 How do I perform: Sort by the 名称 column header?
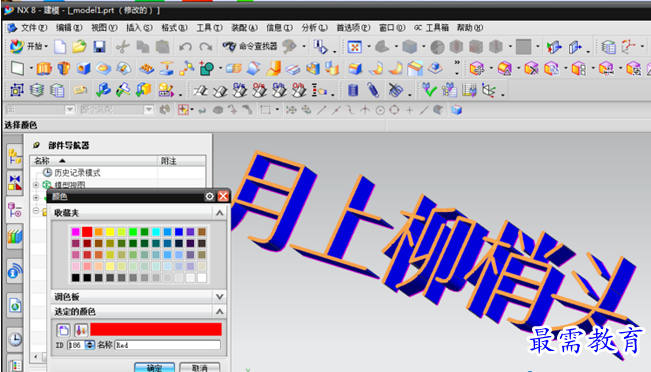(x=94, y=161)
